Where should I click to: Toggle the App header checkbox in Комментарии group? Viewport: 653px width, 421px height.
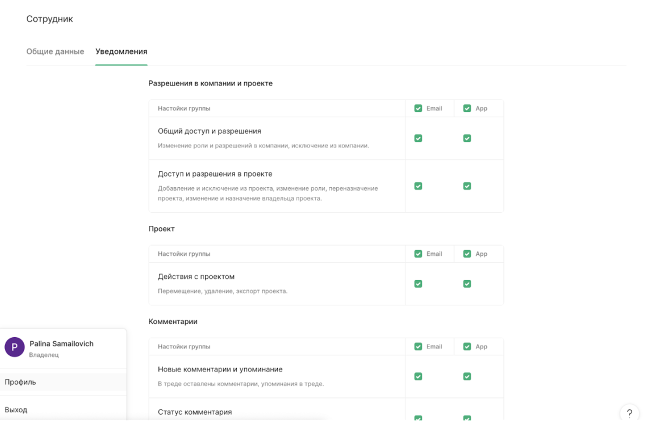point(467,347)
